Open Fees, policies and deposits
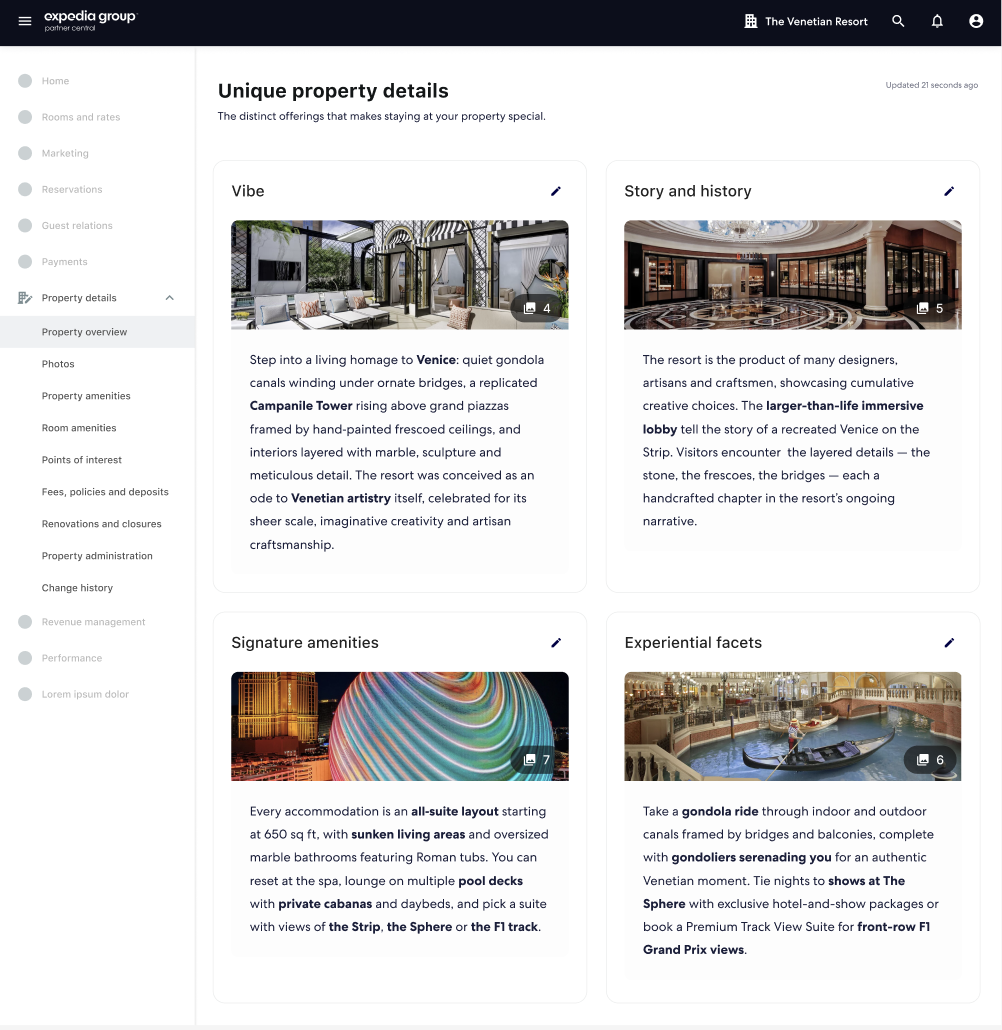This screenshot has width=1002, height=1030. [x=105, y=492]
